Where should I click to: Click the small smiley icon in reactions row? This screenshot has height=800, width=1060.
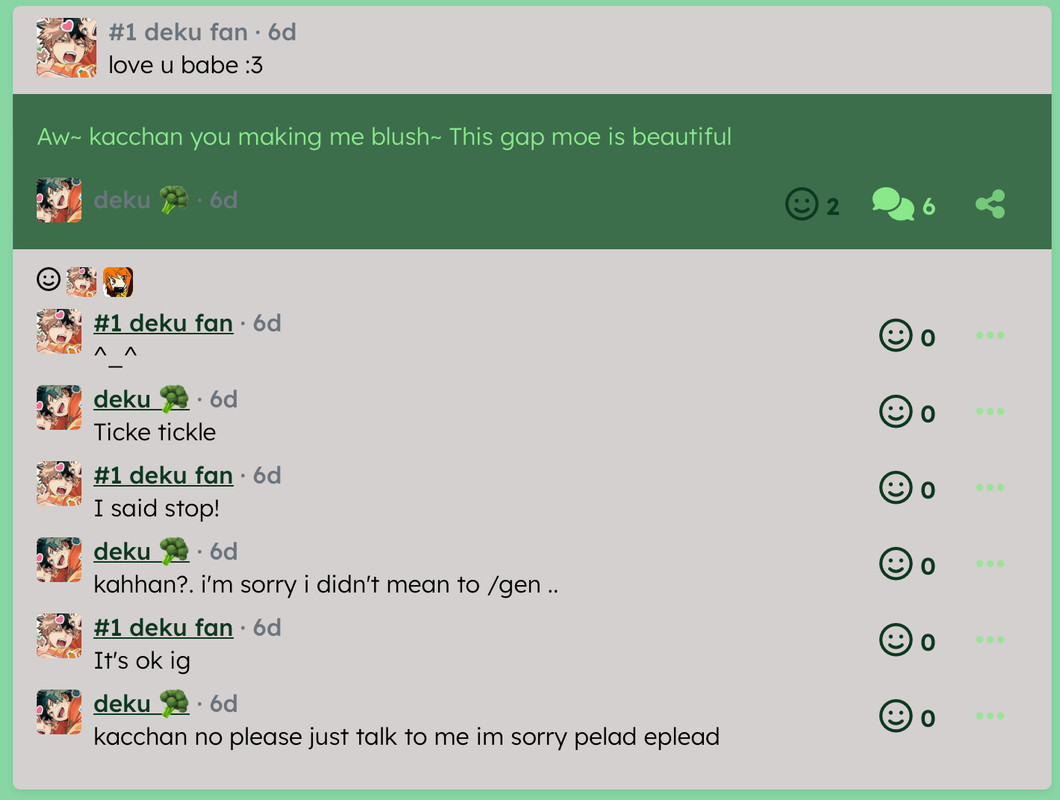click(48, 279)
